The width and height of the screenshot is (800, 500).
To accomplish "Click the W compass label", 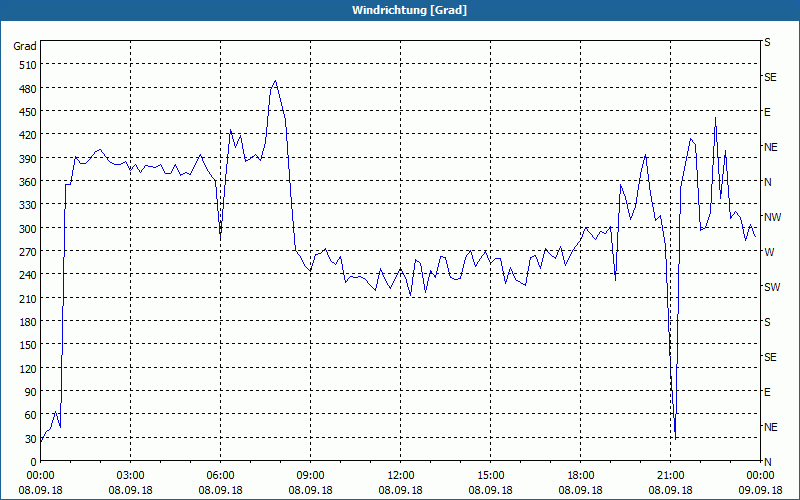I will (x=769, y=252).
